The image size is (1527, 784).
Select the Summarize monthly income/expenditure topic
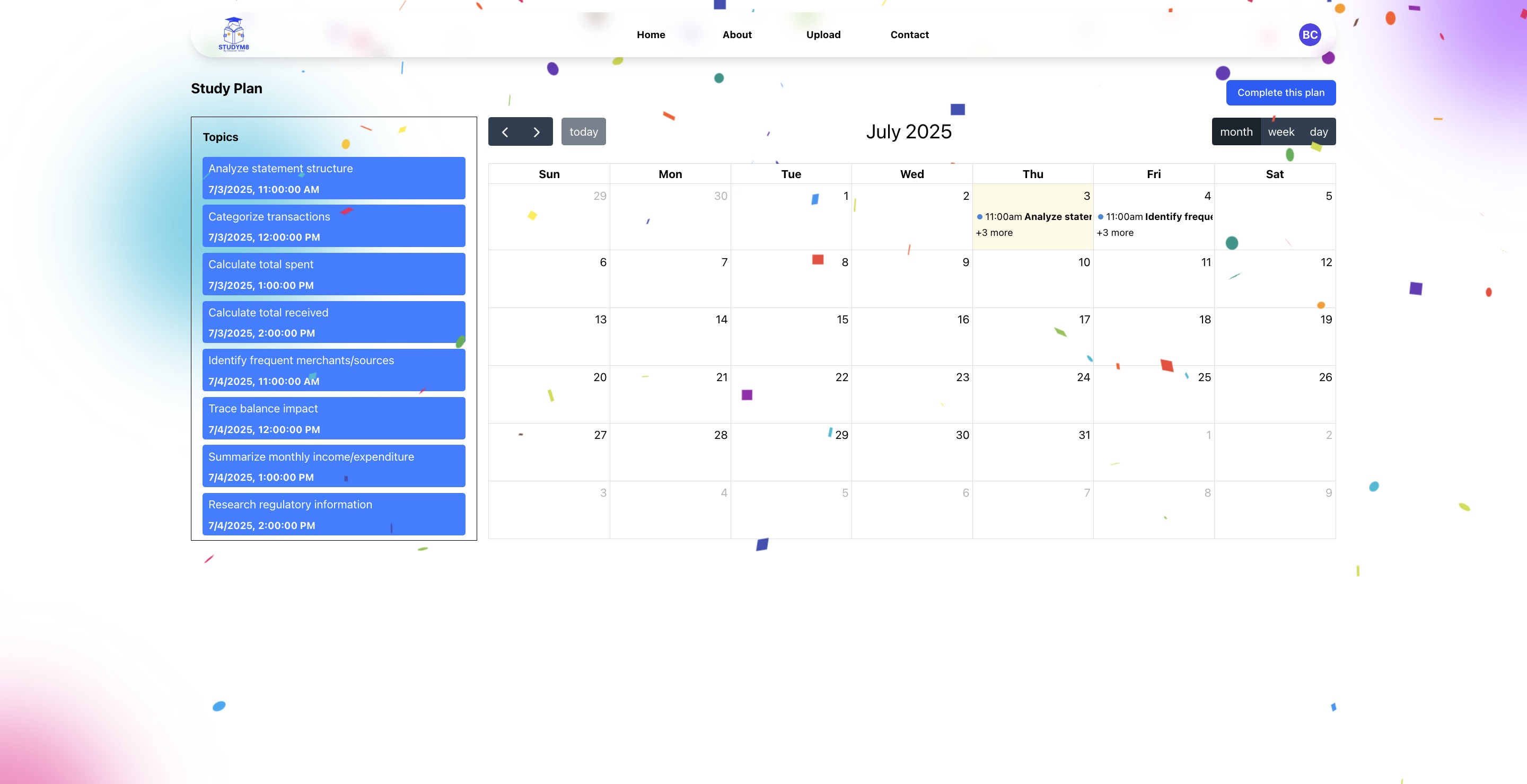[334, 466]
